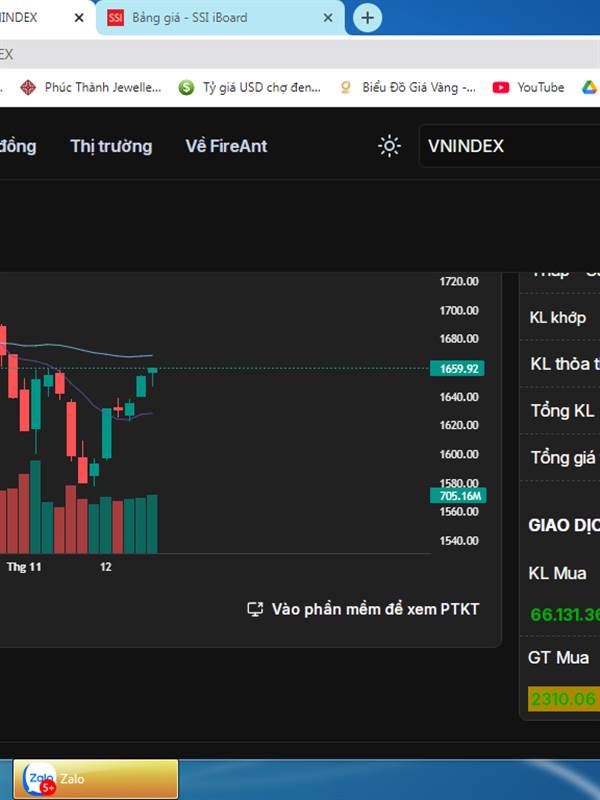This screenshot has height=800, width=600.
Task: Click Vào phần mềm để xem PTKT
Action: [x=375, y=609]
